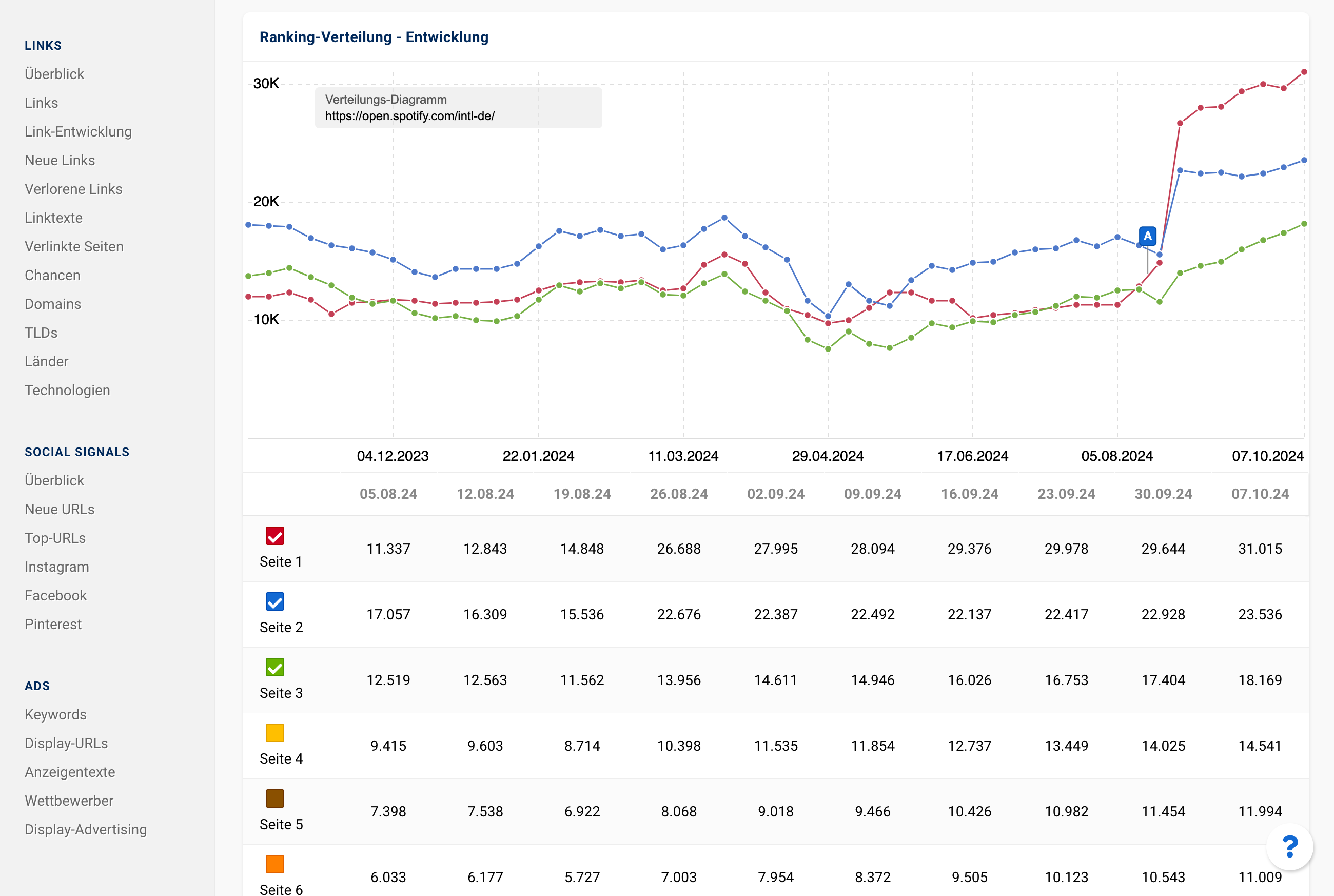Open Display-URLs page
The image size is (1334, 896).
(x=66, y=744)
